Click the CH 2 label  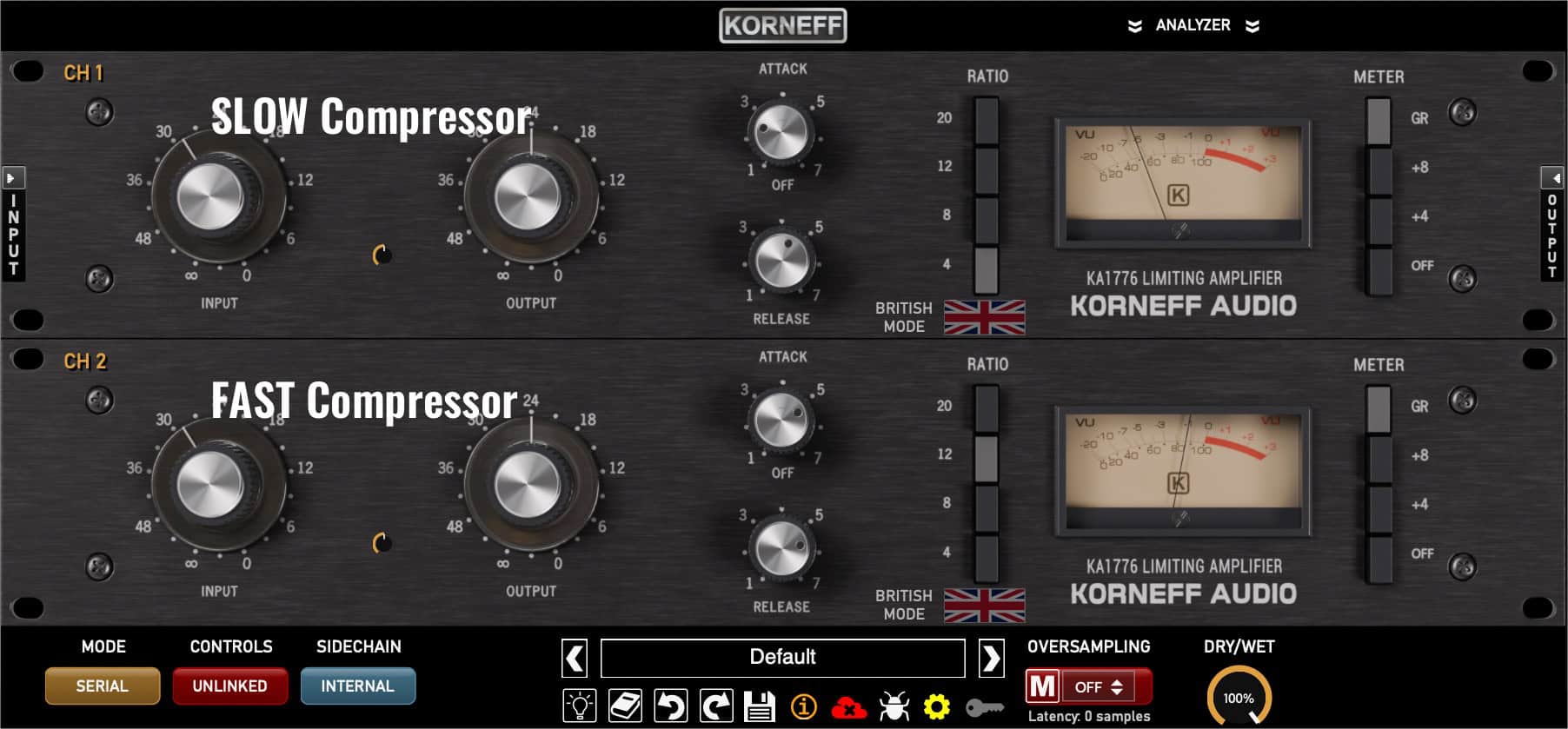[x=84, y=361]
